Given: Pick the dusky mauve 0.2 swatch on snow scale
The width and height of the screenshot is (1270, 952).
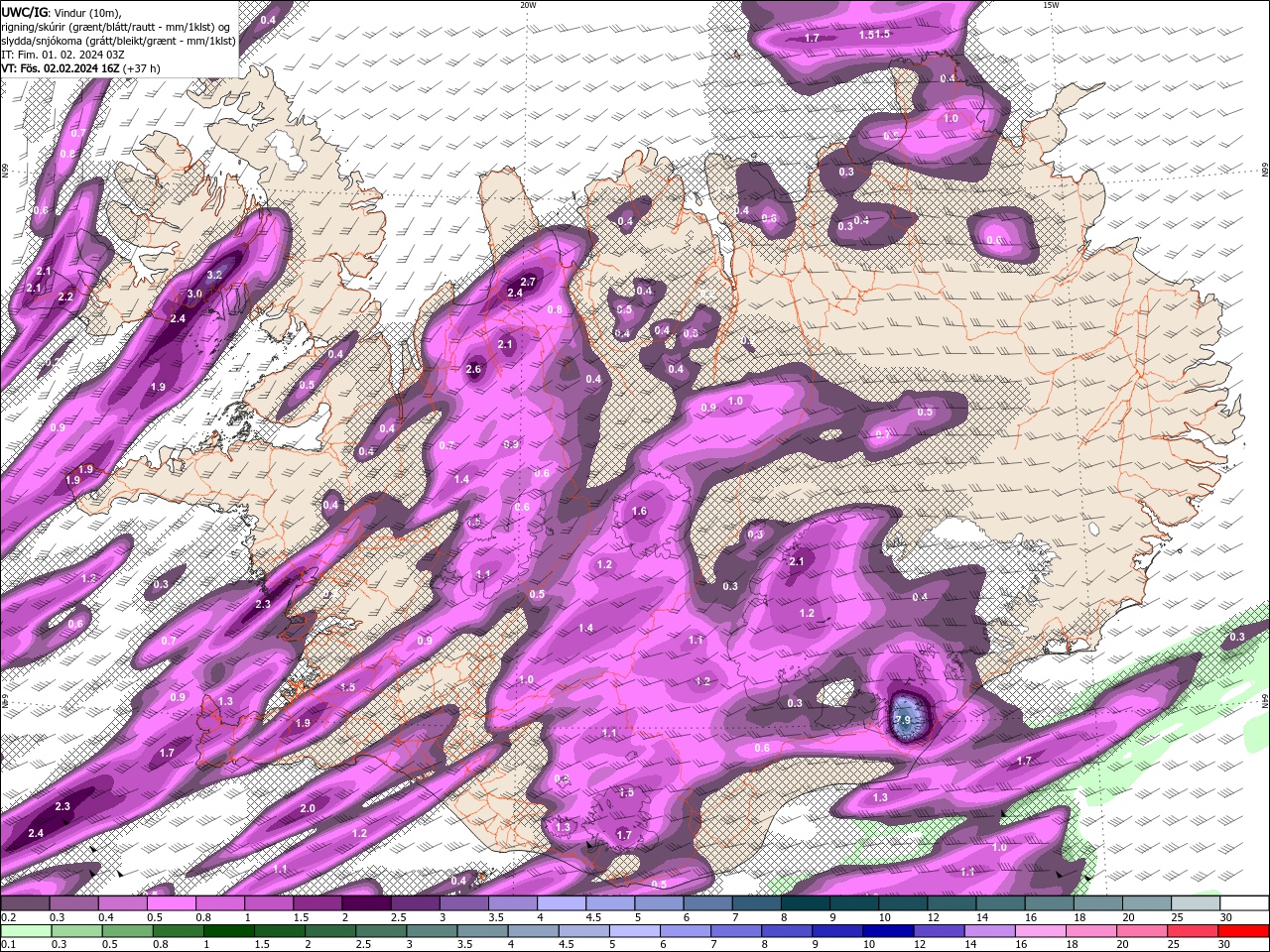Looking at the screenshot, I should pos(26,903).
